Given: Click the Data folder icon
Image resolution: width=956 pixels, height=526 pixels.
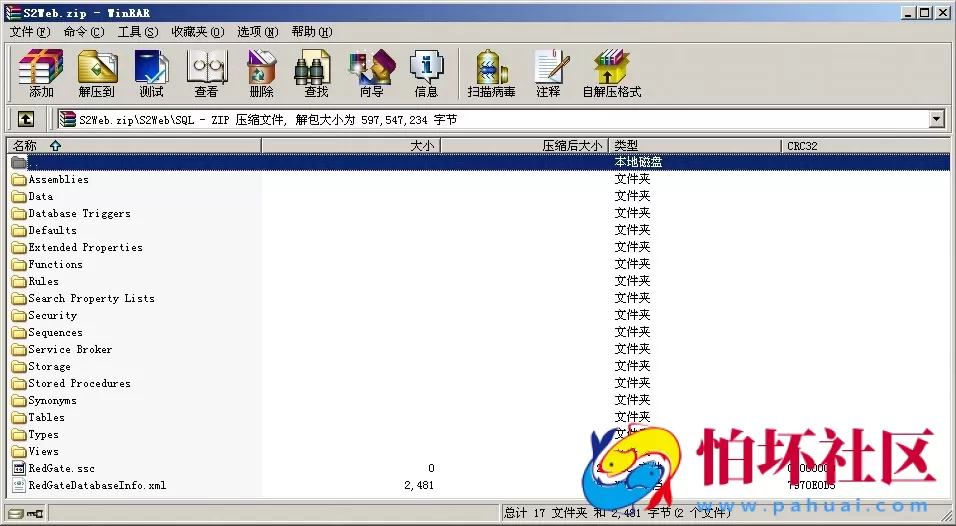Looking at the screenshot, I should pos(19,196).
